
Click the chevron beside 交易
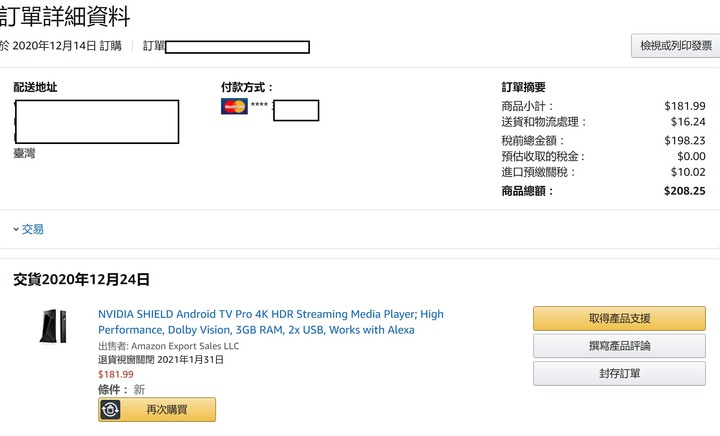tap(16, 229)
